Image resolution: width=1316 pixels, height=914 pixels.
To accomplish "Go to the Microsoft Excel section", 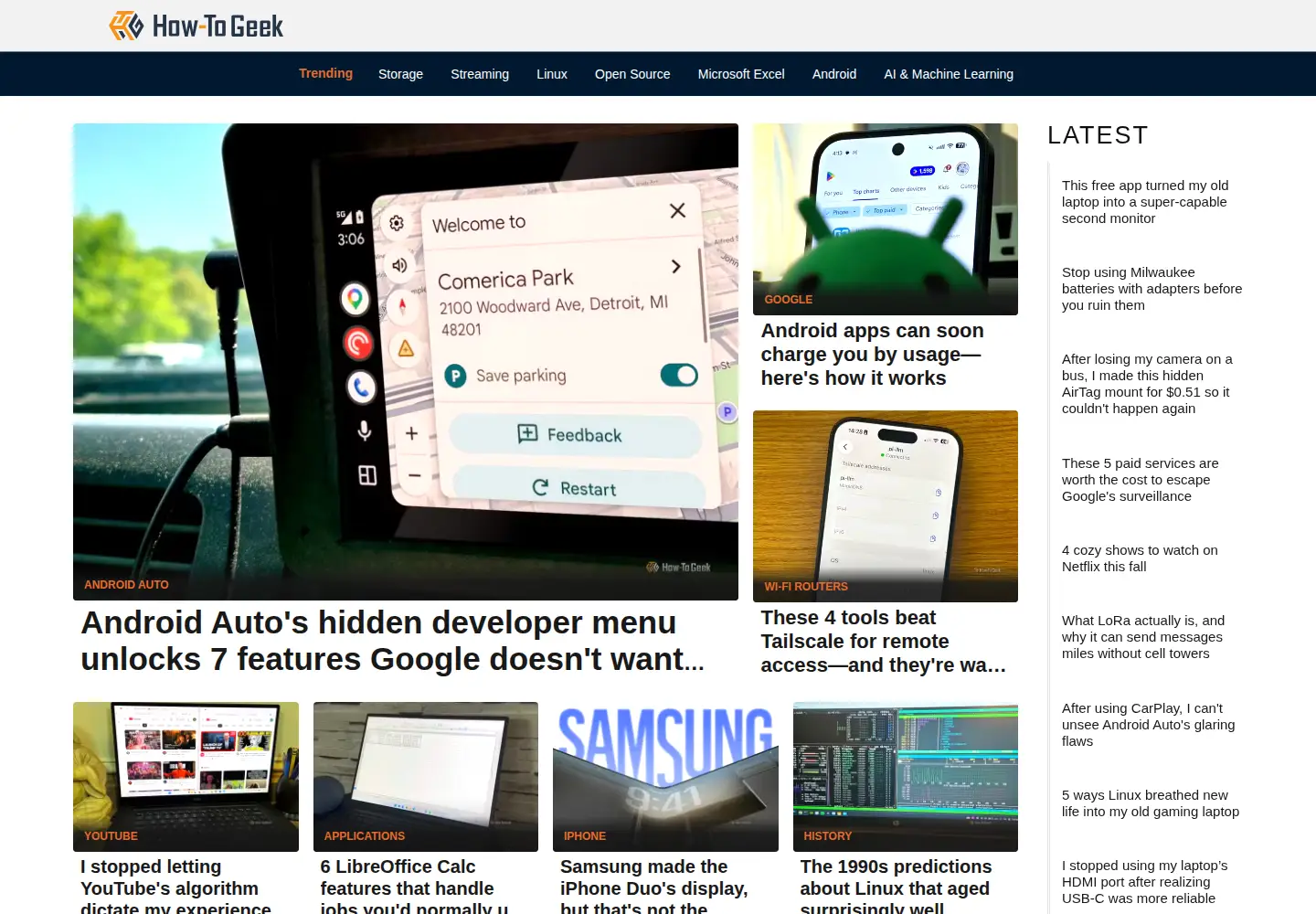I will [741, 74].
